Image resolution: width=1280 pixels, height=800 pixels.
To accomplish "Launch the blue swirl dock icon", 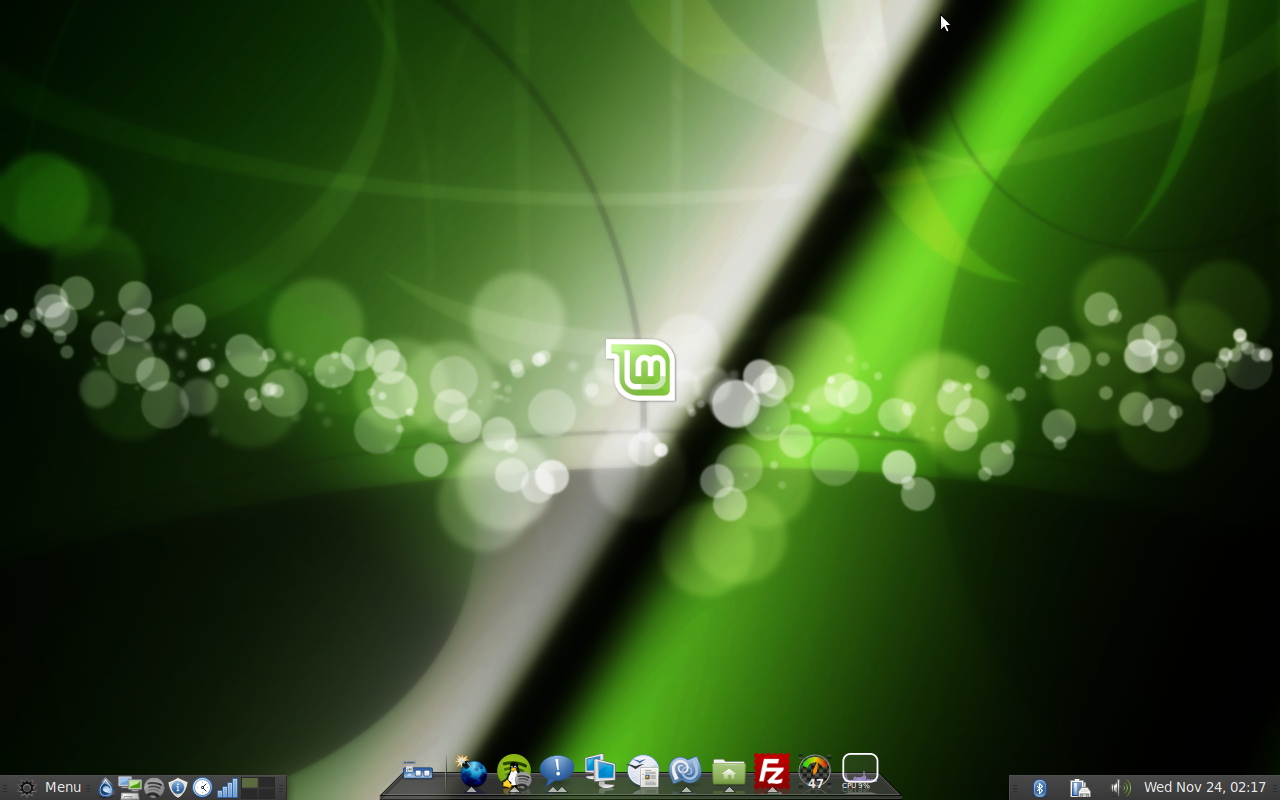I will point(686,771).
